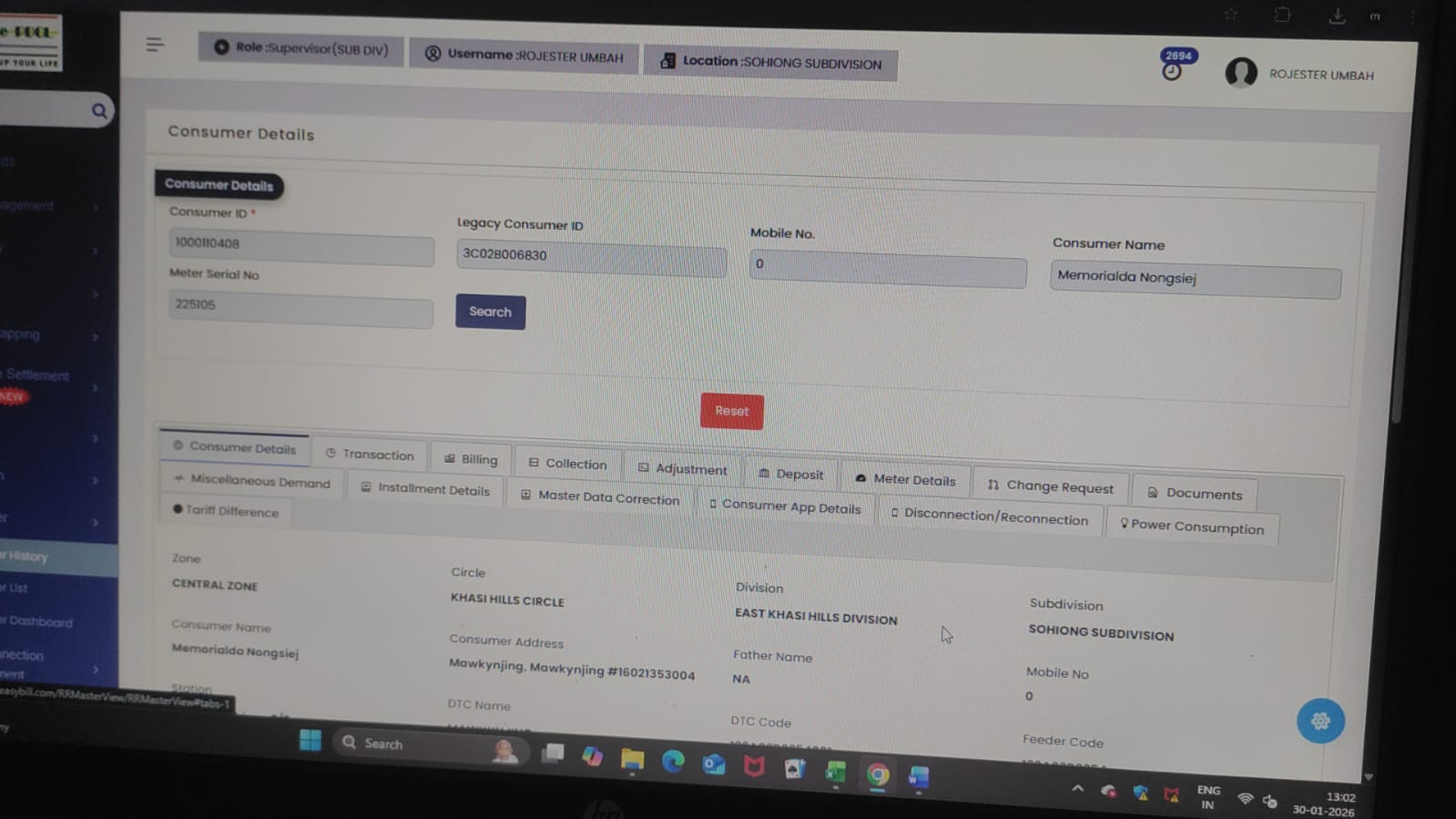1456x819 pixels.
Task: Expand the Settlement NEW sidebar menu chevron
Action: pyautogui.click(x=95, y=388)
